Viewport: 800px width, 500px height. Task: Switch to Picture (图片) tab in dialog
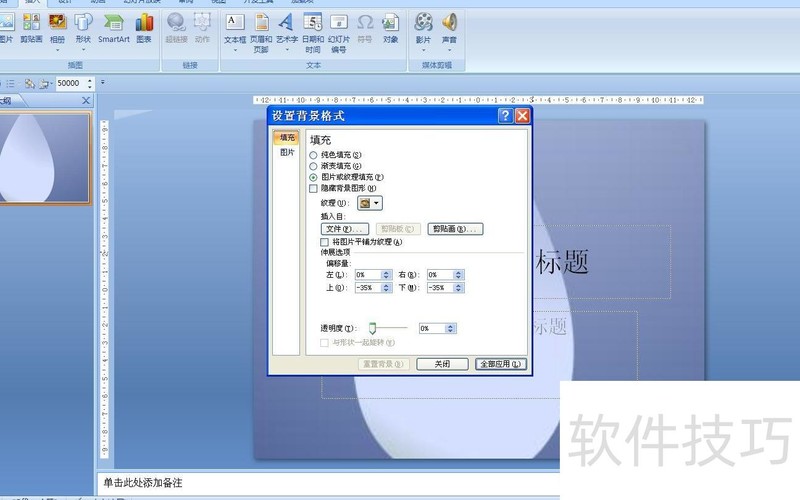(x=286, y=152)
